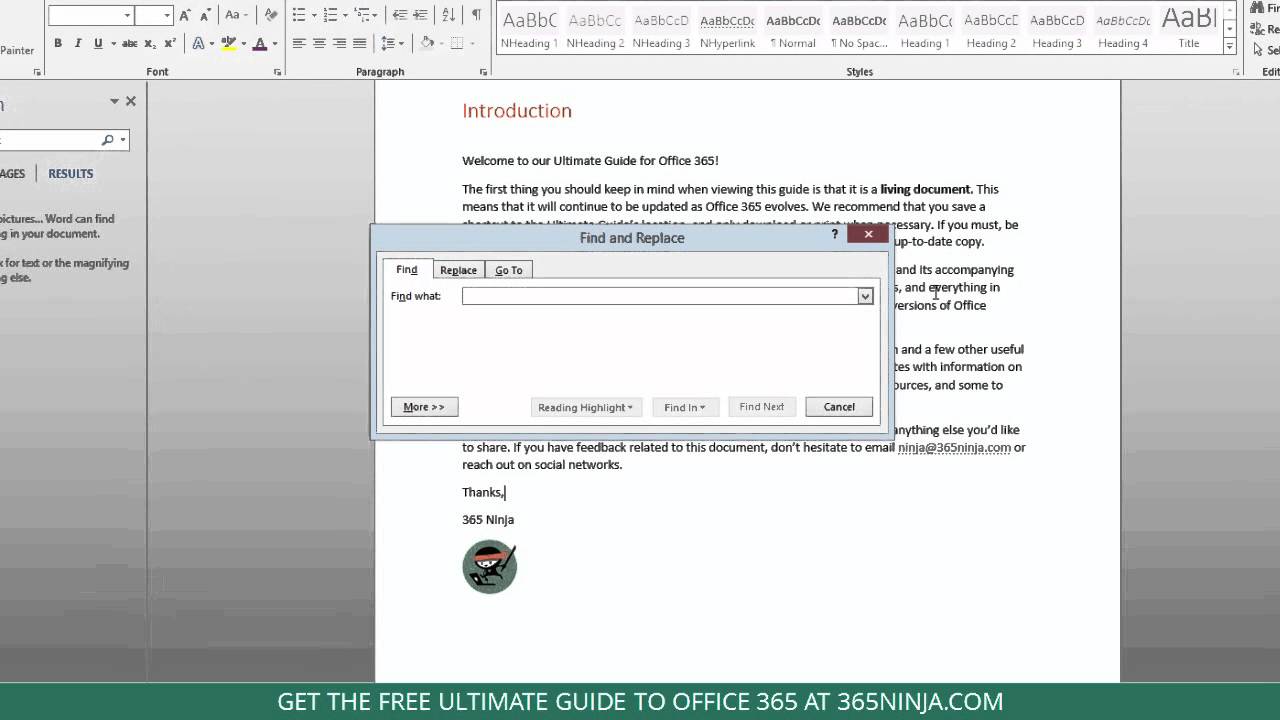Screen dimensions: 1280x720
Task: Align text left
Action: coord(299,43)
